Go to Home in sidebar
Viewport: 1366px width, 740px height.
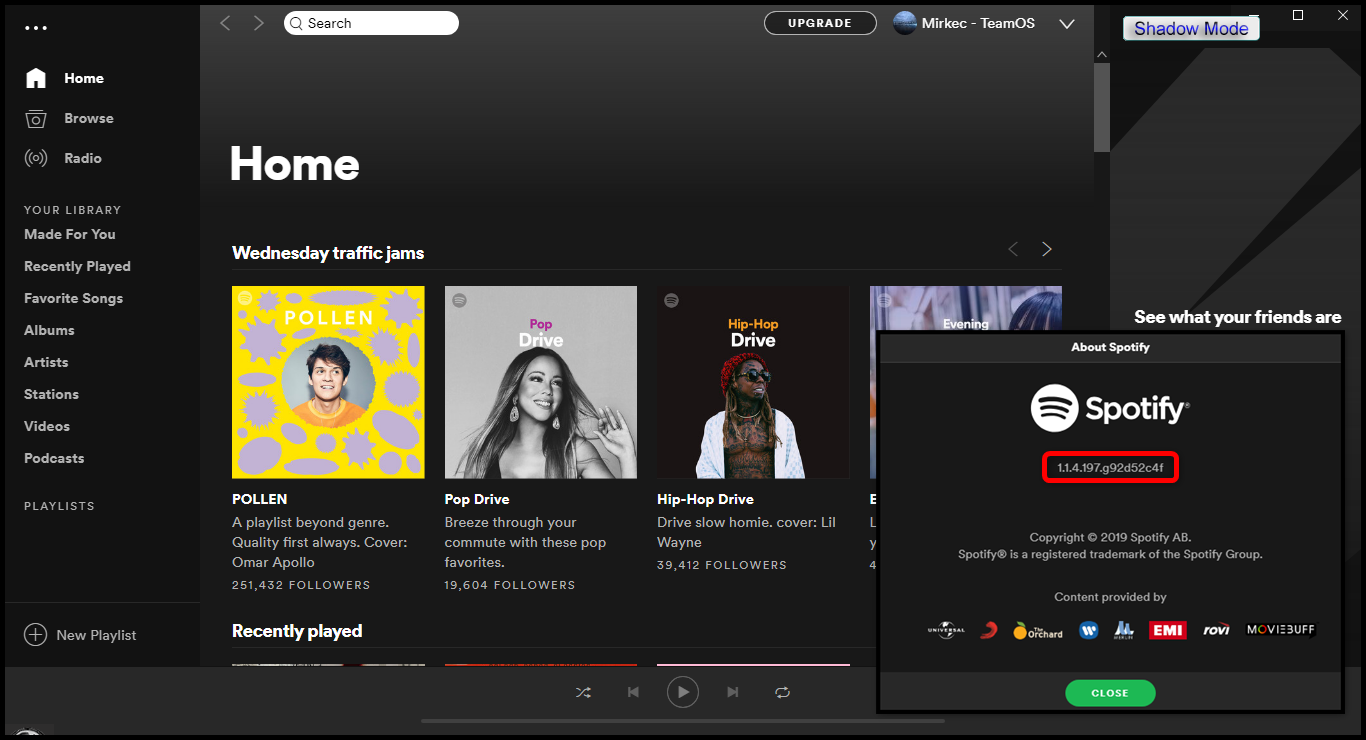[x=84, y=78]
